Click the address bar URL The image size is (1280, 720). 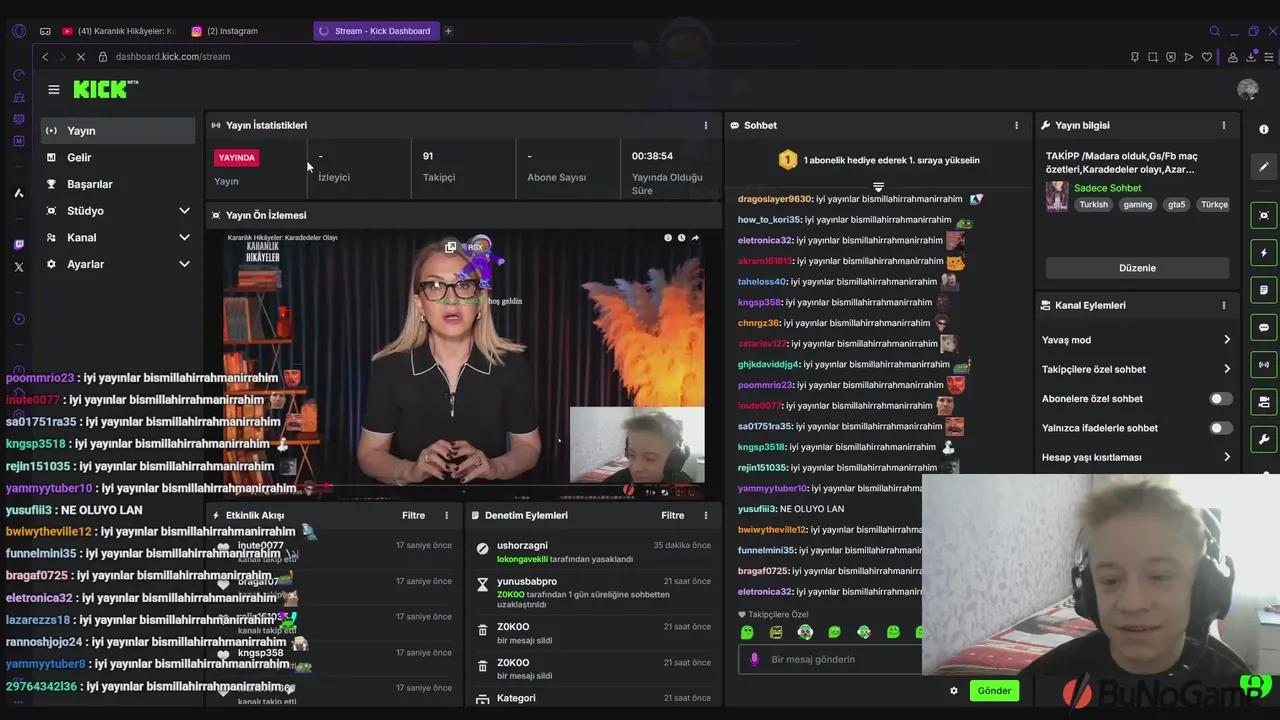coord(173,57)
